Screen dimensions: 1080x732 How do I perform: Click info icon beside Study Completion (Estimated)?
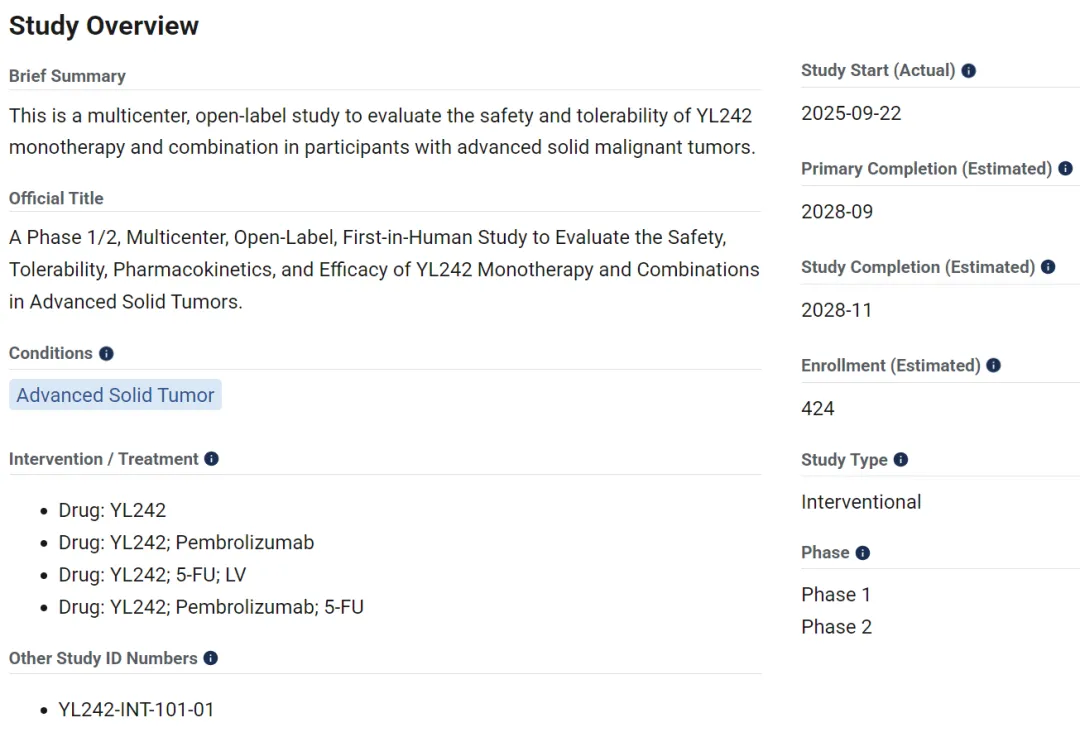click(1048, 267)
